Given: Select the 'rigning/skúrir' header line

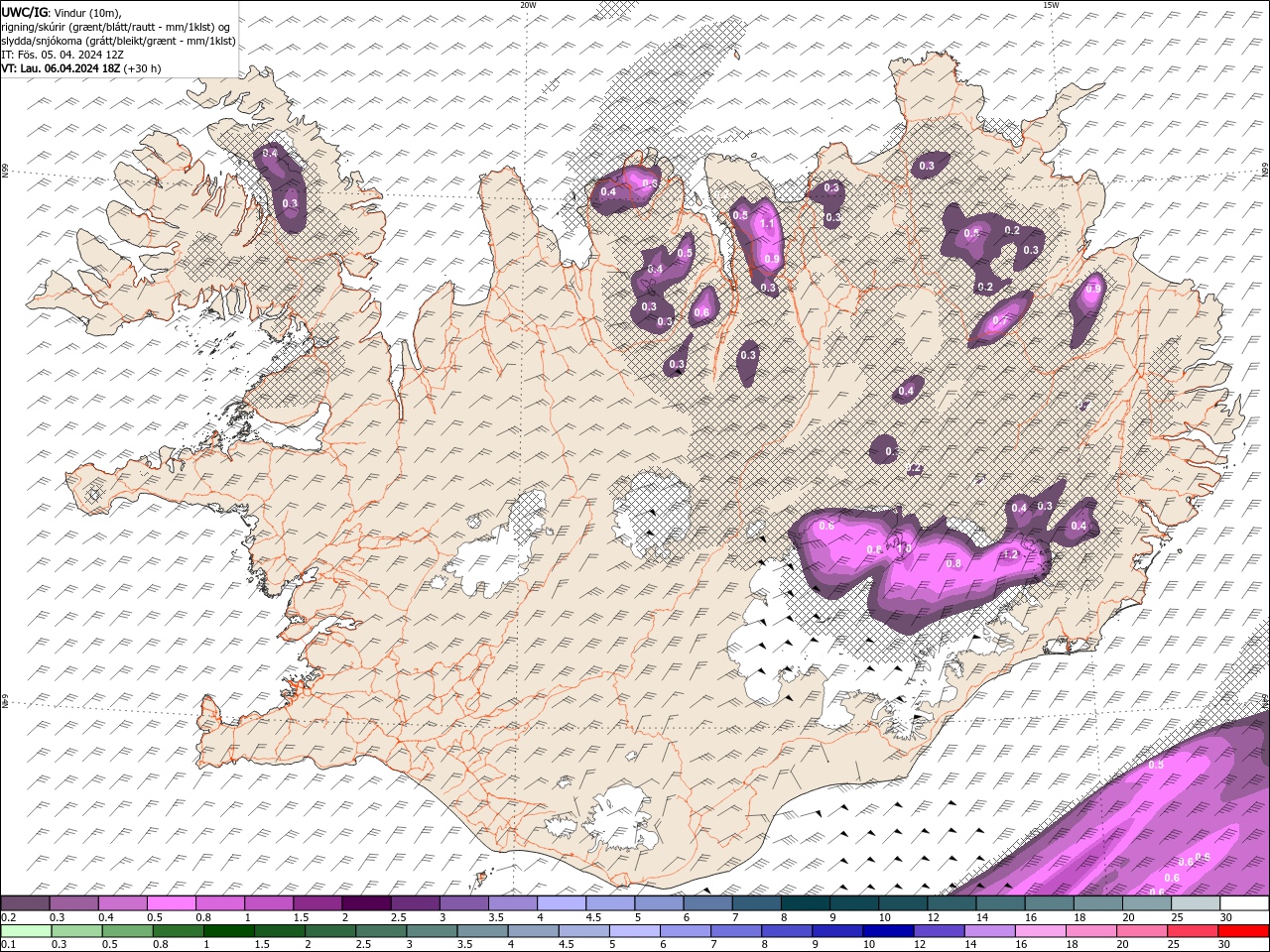Looking at the screenshot, I should coord(117,26).
